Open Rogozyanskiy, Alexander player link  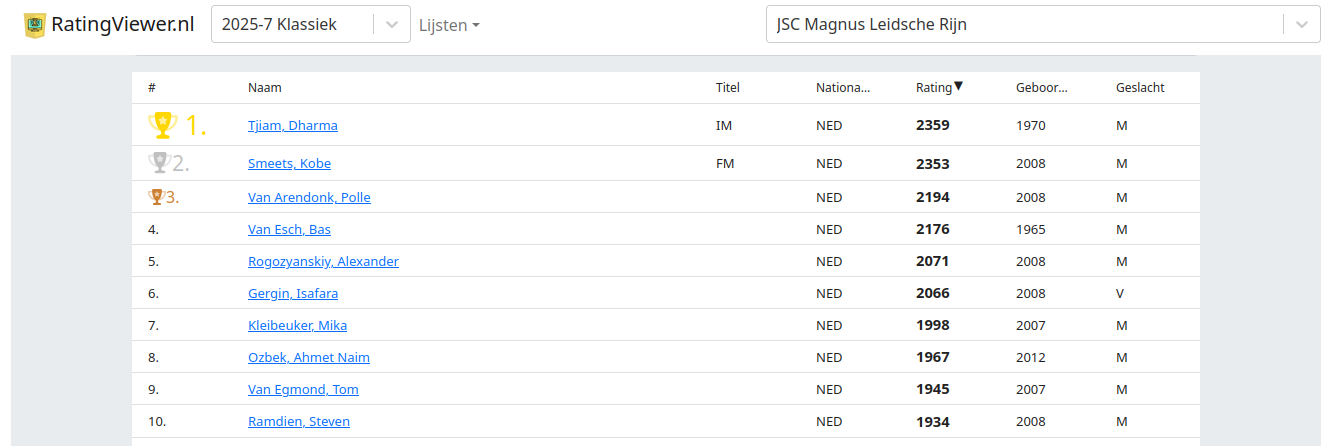[323, 261]
